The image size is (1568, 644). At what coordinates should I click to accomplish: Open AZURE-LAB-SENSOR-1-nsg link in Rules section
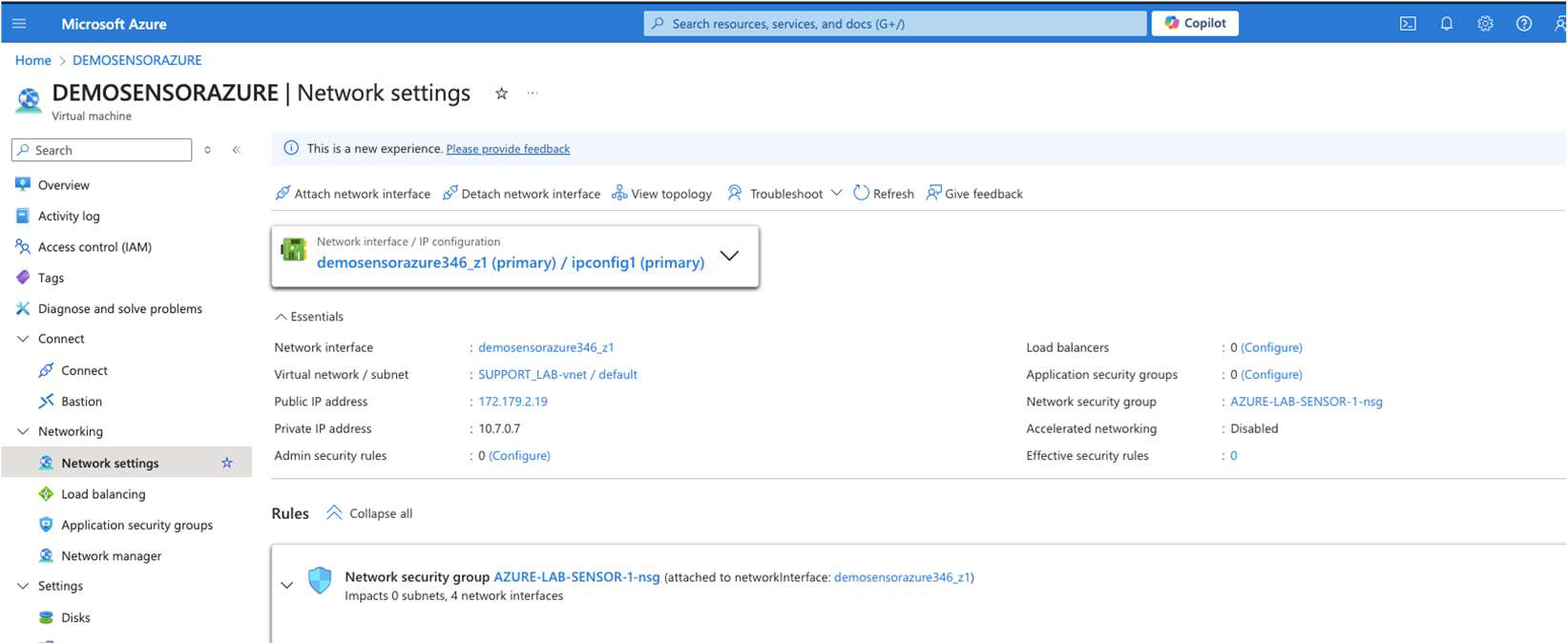tap(576, 577)
